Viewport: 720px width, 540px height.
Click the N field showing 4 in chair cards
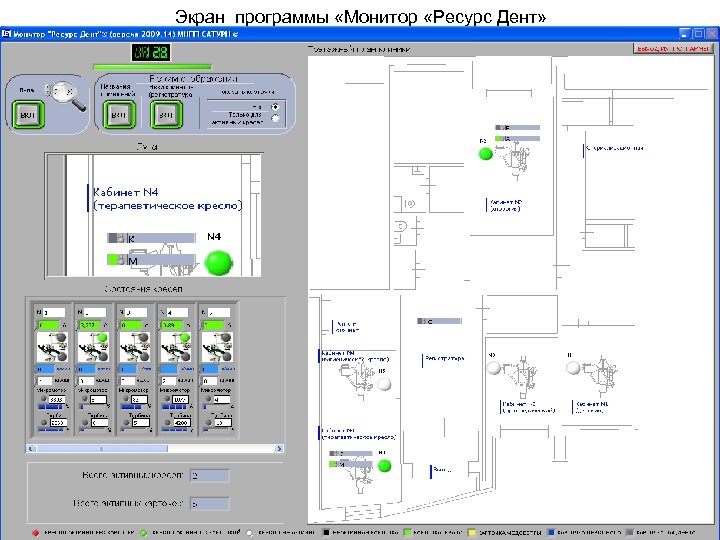click(178, 312)
